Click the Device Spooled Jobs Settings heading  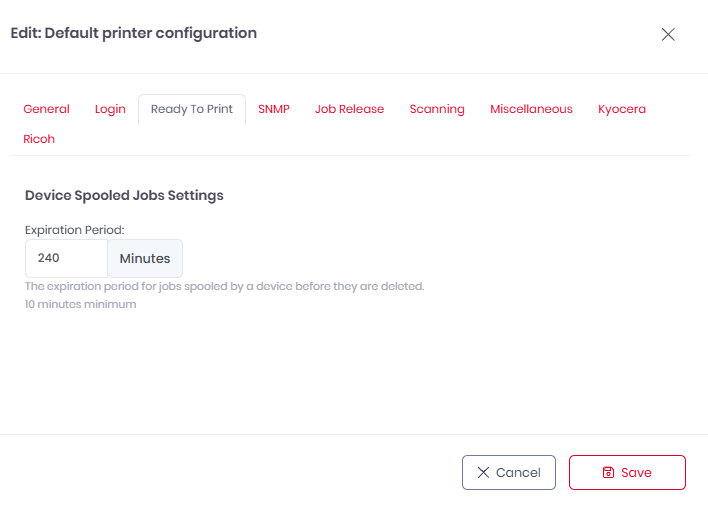[x=124, y=195]
